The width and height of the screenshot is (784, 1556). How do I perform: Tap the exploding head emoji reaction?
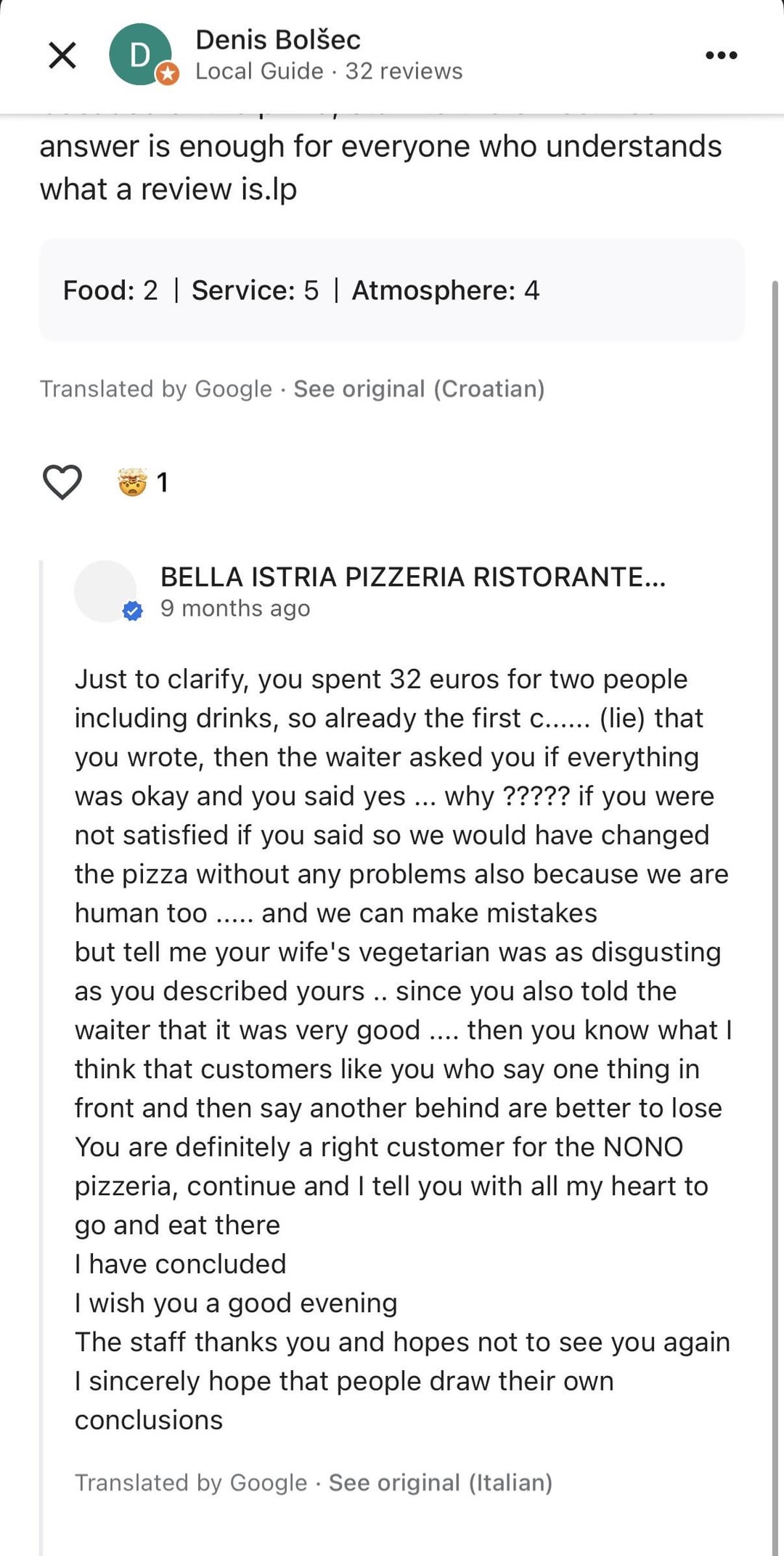coord(133,482)
